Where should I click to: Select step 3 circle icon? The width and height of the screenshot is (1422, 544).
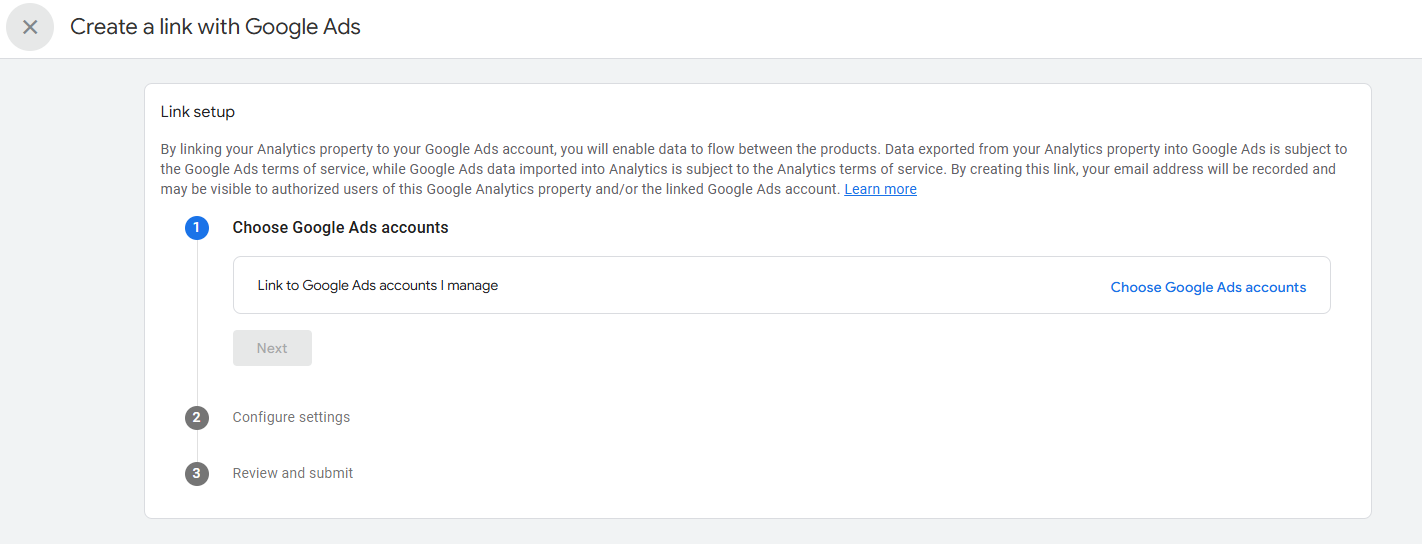pos(197,473)
